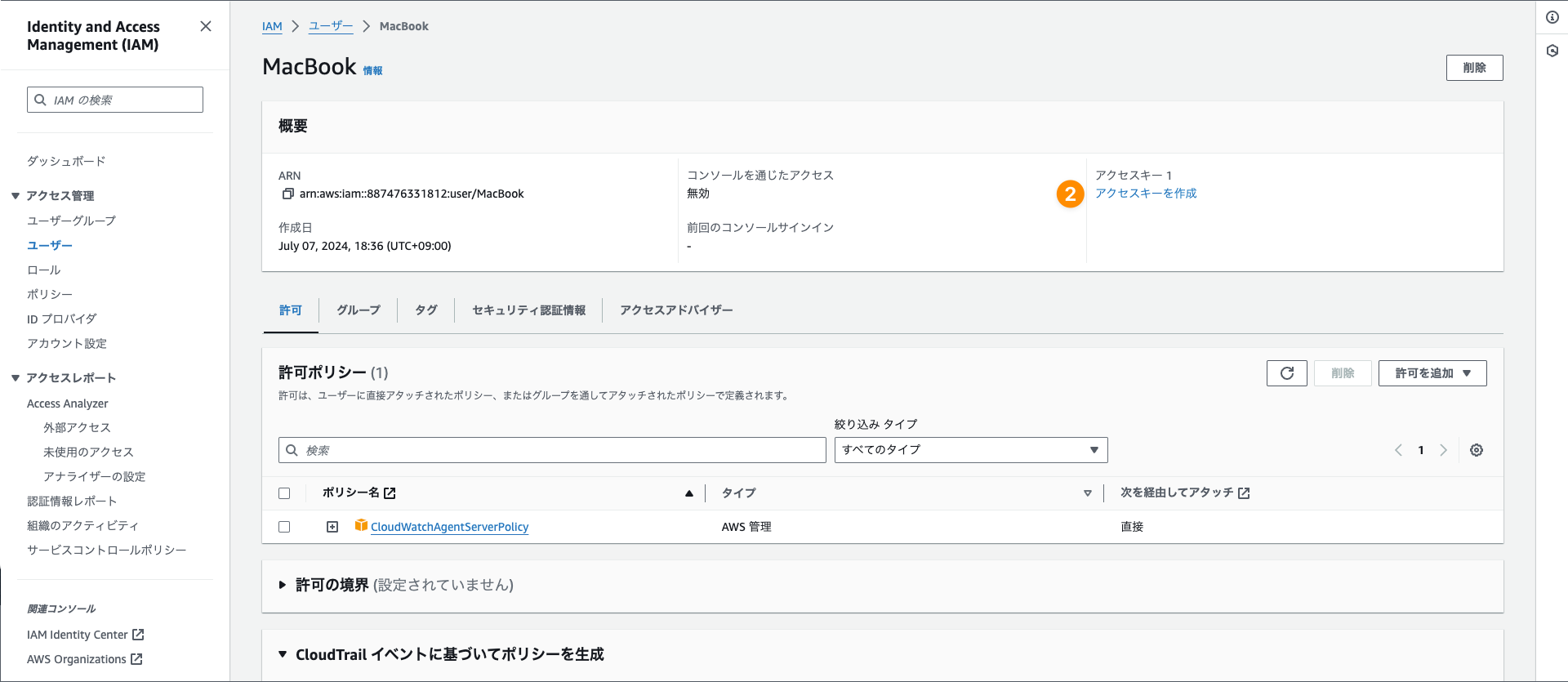Click the アクセスキーを作成 link
Screen dimensions: 1568x682
(1146, 194)
